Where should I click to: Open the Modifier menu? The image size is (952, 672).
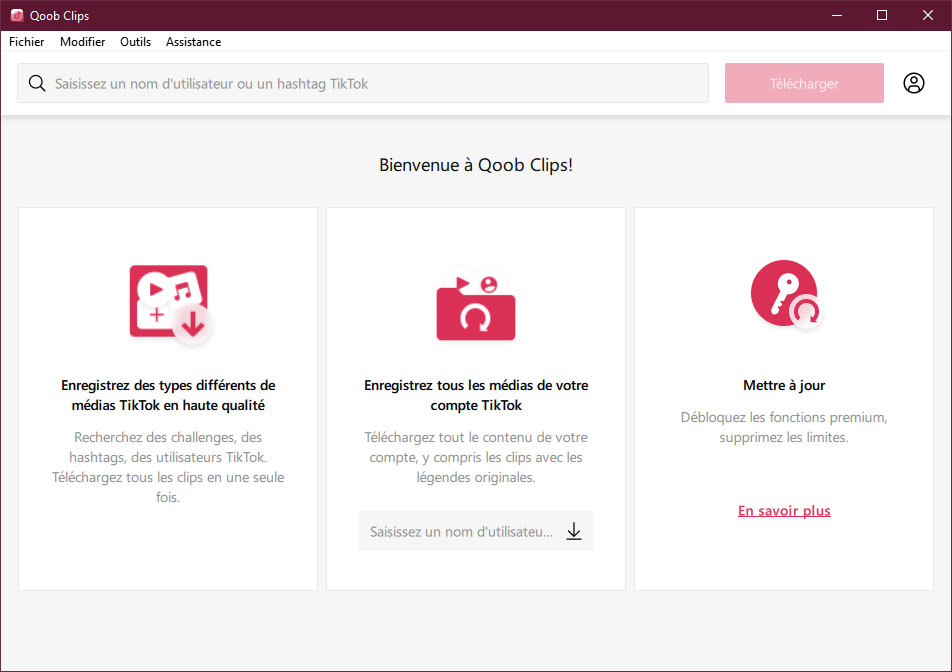(83, 42)
